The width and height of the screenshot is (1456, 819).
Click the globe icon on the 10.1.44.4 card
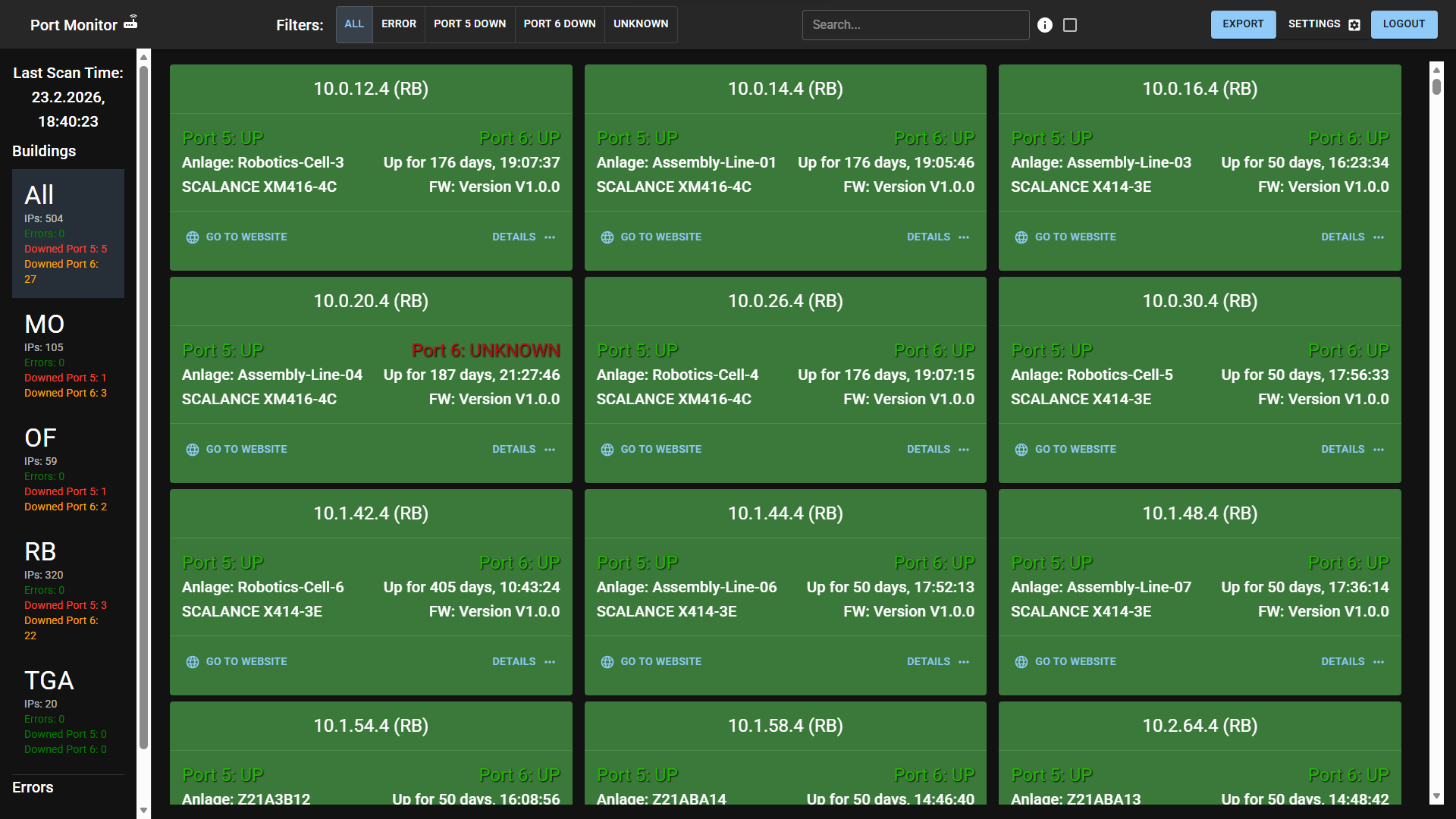coord(607,661)
